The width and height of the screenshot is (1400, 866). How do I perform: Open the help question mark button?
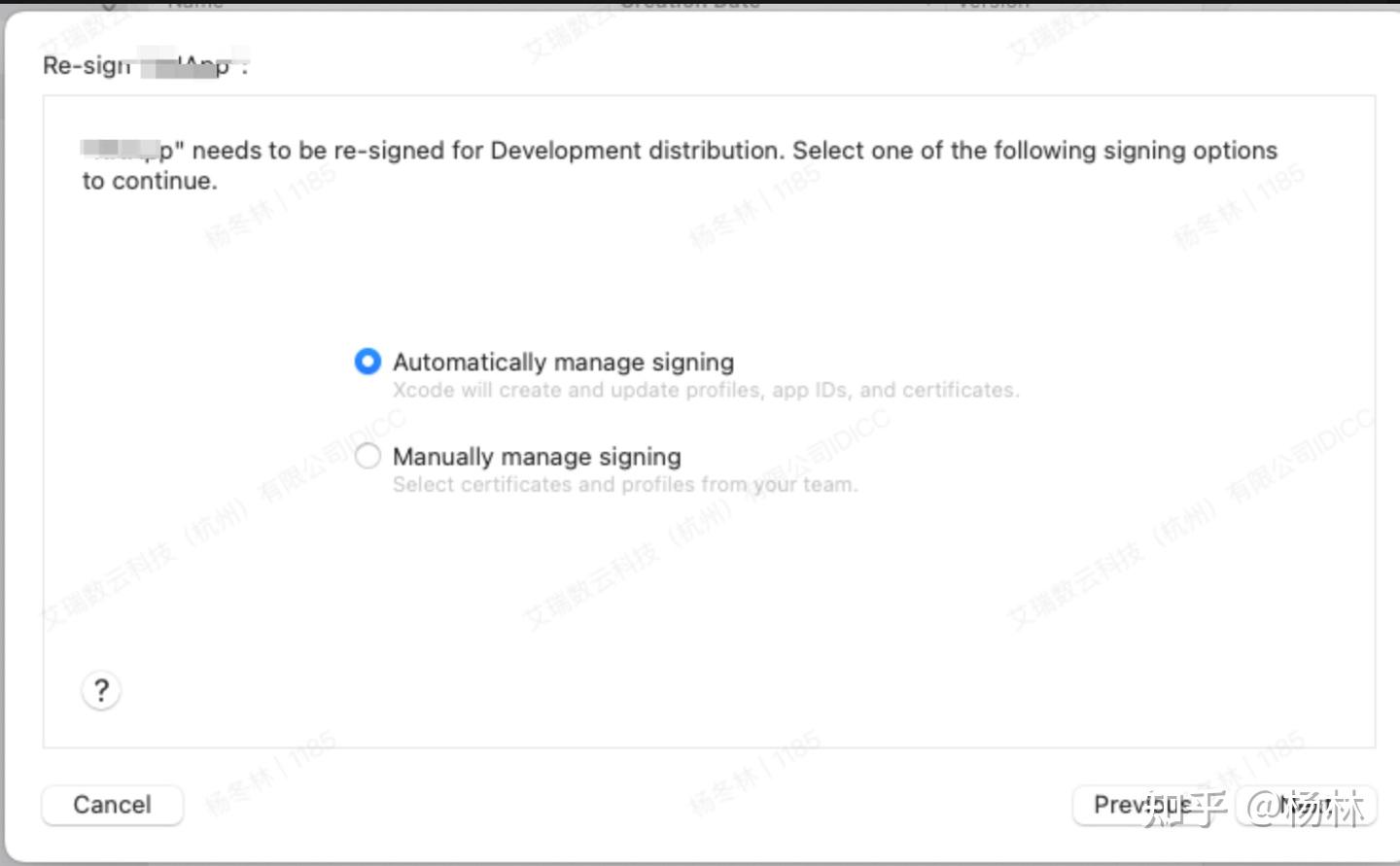101,691
